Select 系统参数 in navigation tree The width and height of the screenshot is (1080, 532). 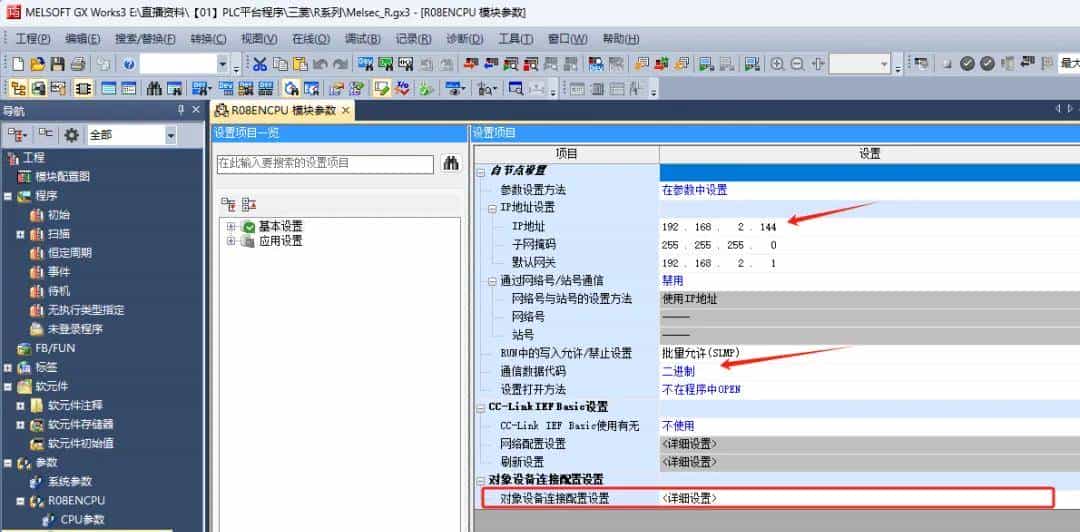(69, 481)
